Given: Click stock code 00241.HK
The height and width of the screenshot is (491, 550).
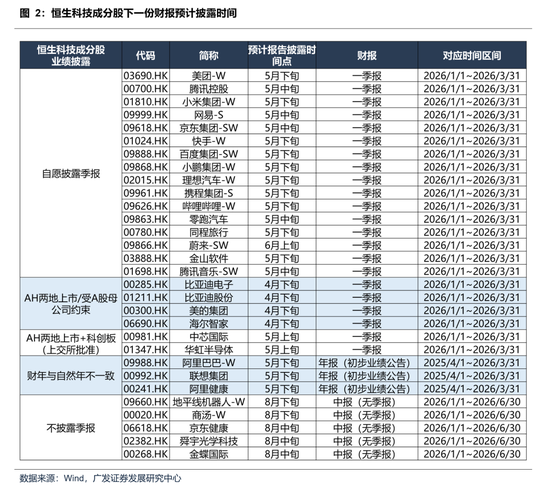Looking at the screenshot, I should tap(146, 389).
